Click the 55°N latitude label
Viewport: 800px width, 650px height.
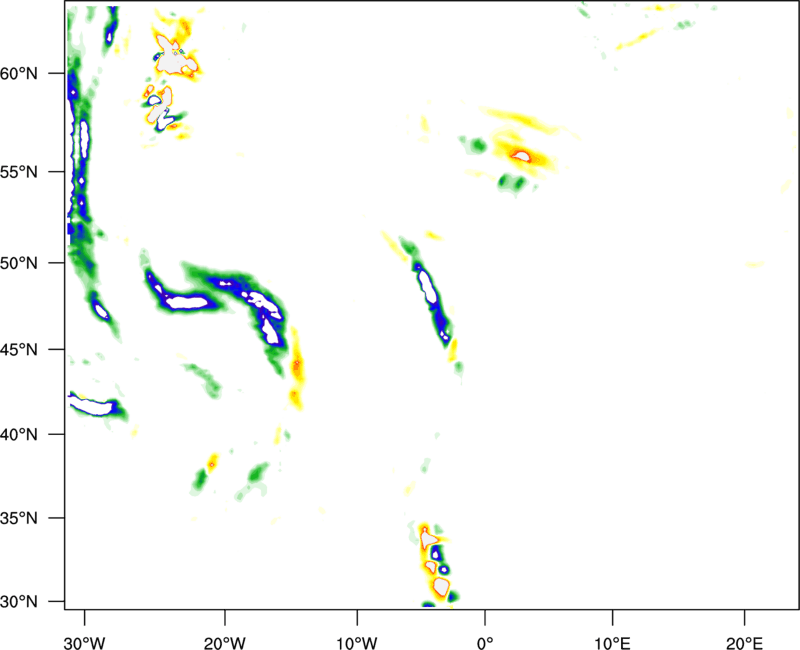(19, 172)
